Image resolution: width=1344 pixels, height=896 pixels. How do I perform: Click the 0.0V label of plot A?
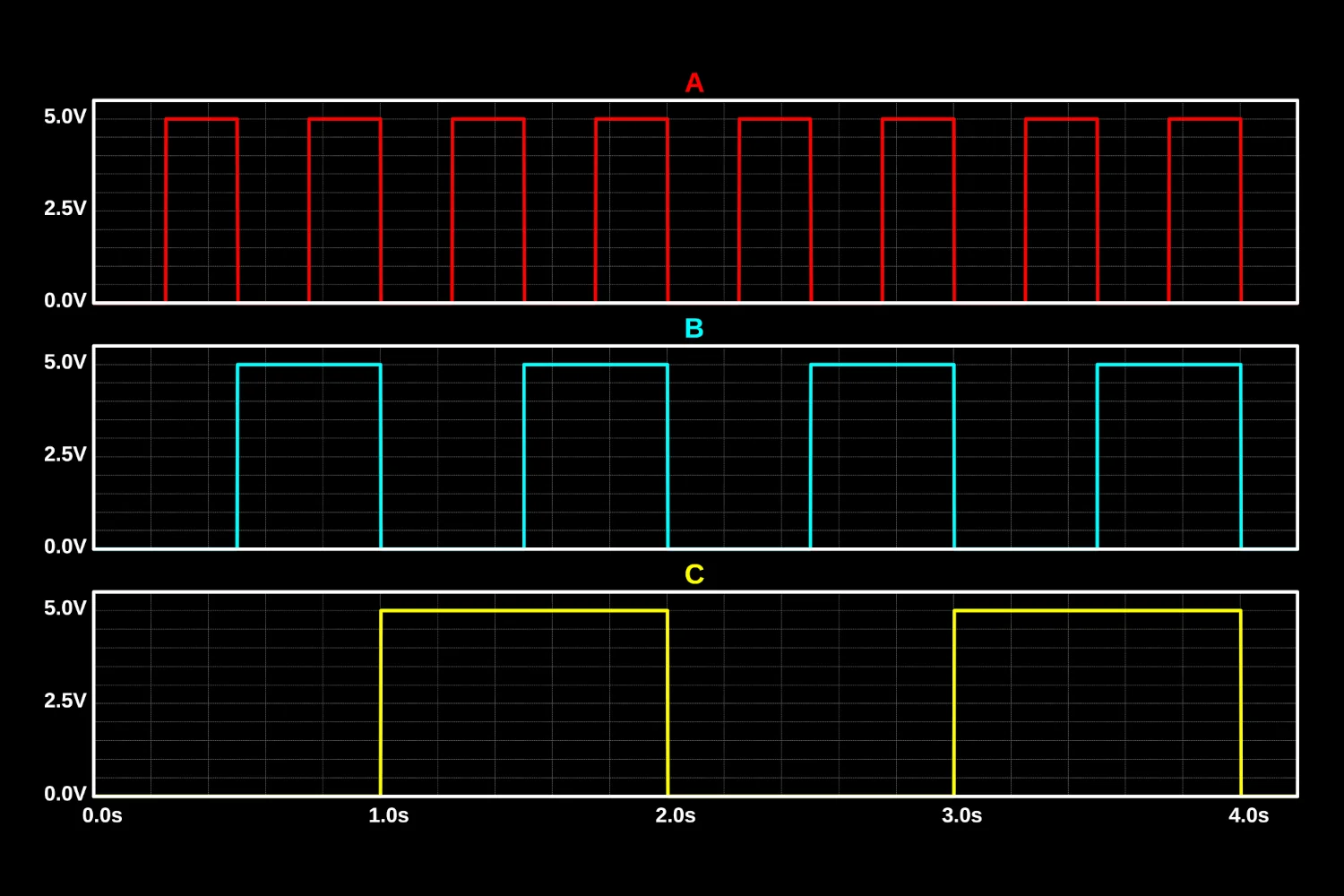65,301
